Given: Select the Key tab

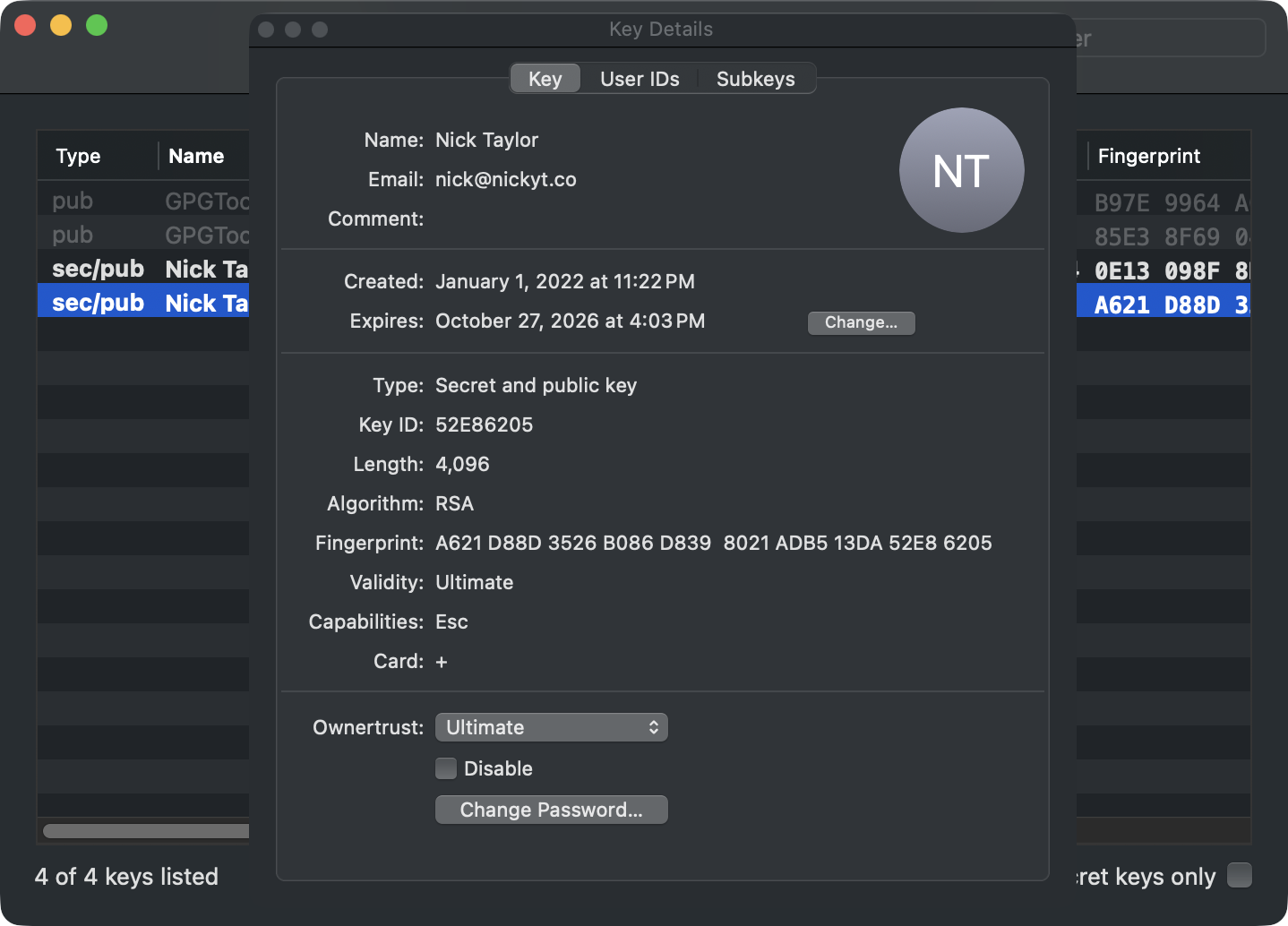Looking at the screenshot, I should pyautogui.click(x=545, y=79).
